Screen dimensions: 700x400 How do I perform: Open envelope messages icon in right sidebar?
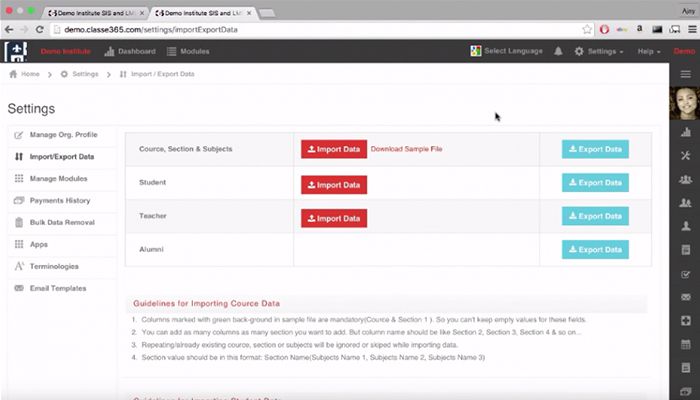(686, 297)
